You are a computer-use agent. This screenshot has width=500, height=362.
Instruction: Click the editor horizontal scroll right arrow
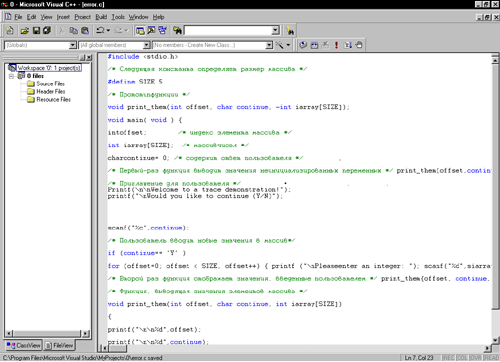(488, 349)
